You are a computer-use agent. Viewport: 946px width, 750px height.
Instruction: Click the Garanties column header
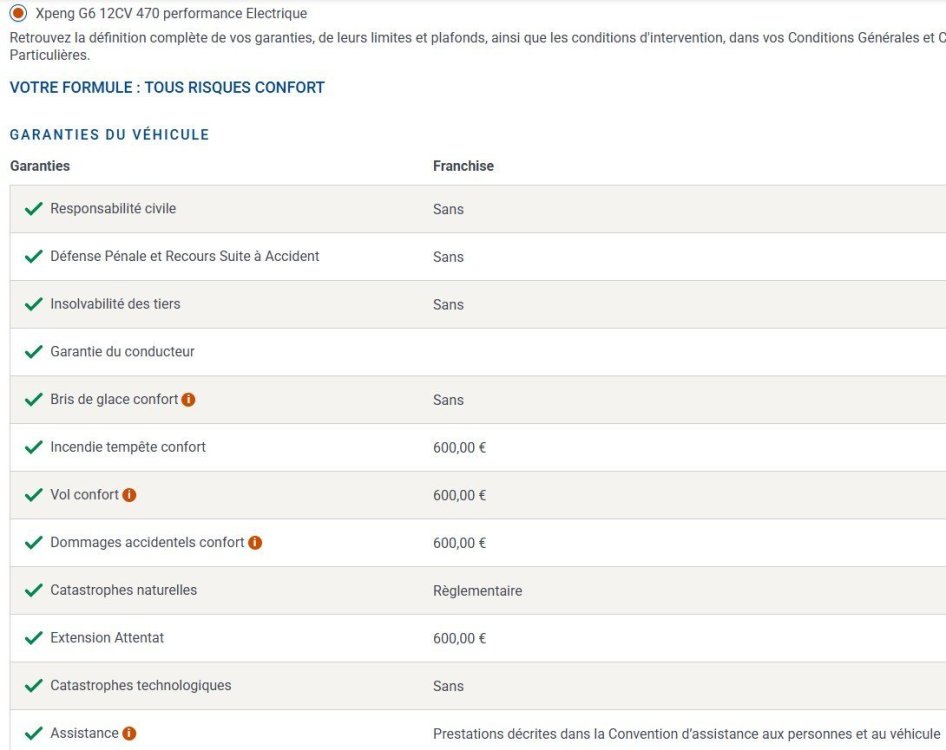(x=40, y=166)
